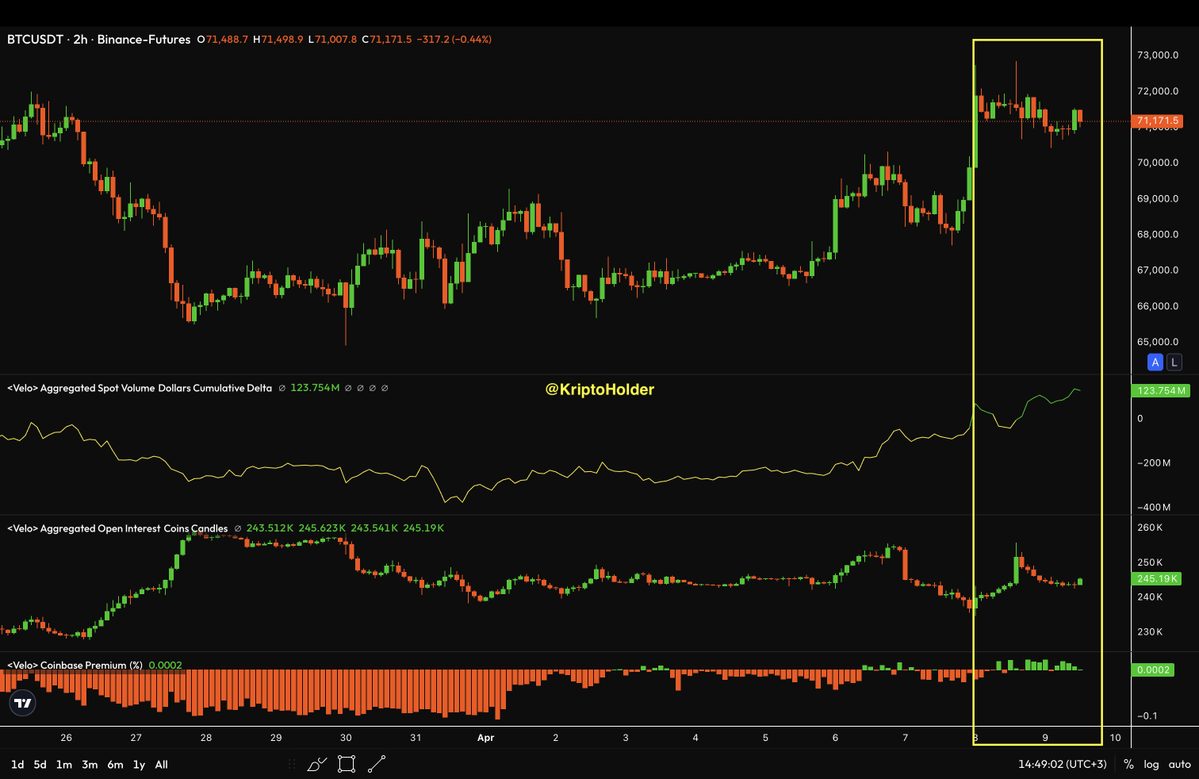Select the trend line tool
The height and width of the screenshot is (779, 1199).
tap(377, 763)
